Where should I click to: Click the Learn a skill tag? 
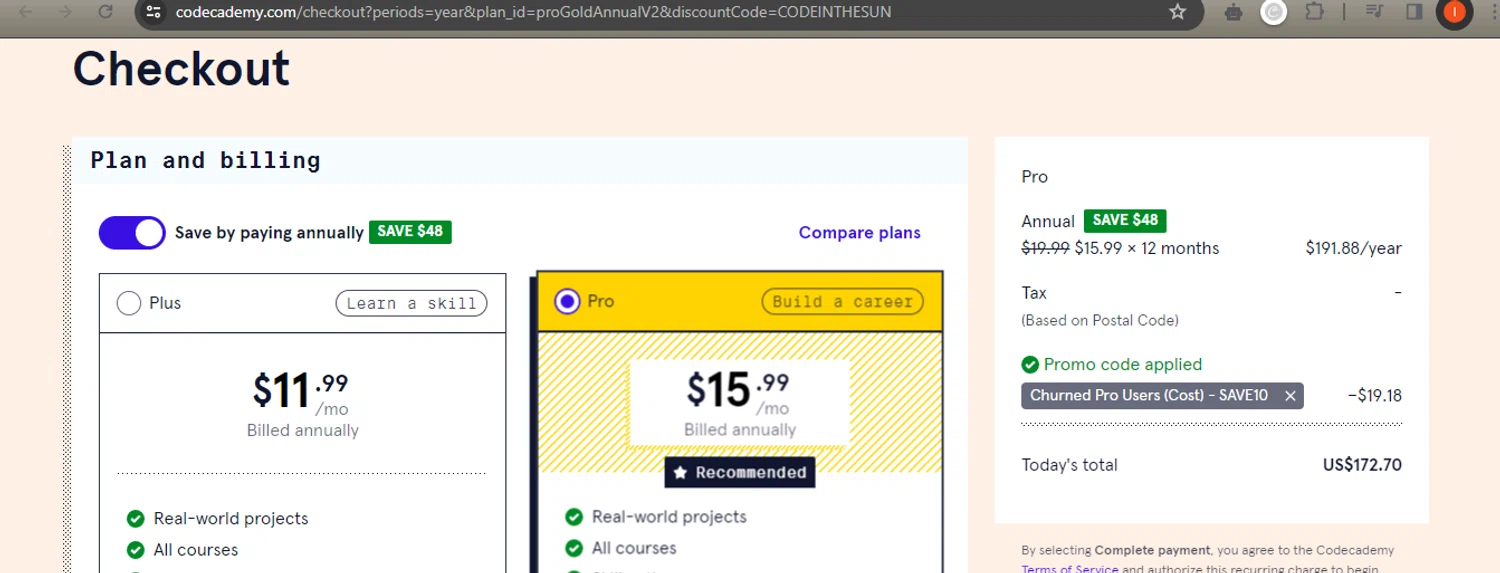411,303
